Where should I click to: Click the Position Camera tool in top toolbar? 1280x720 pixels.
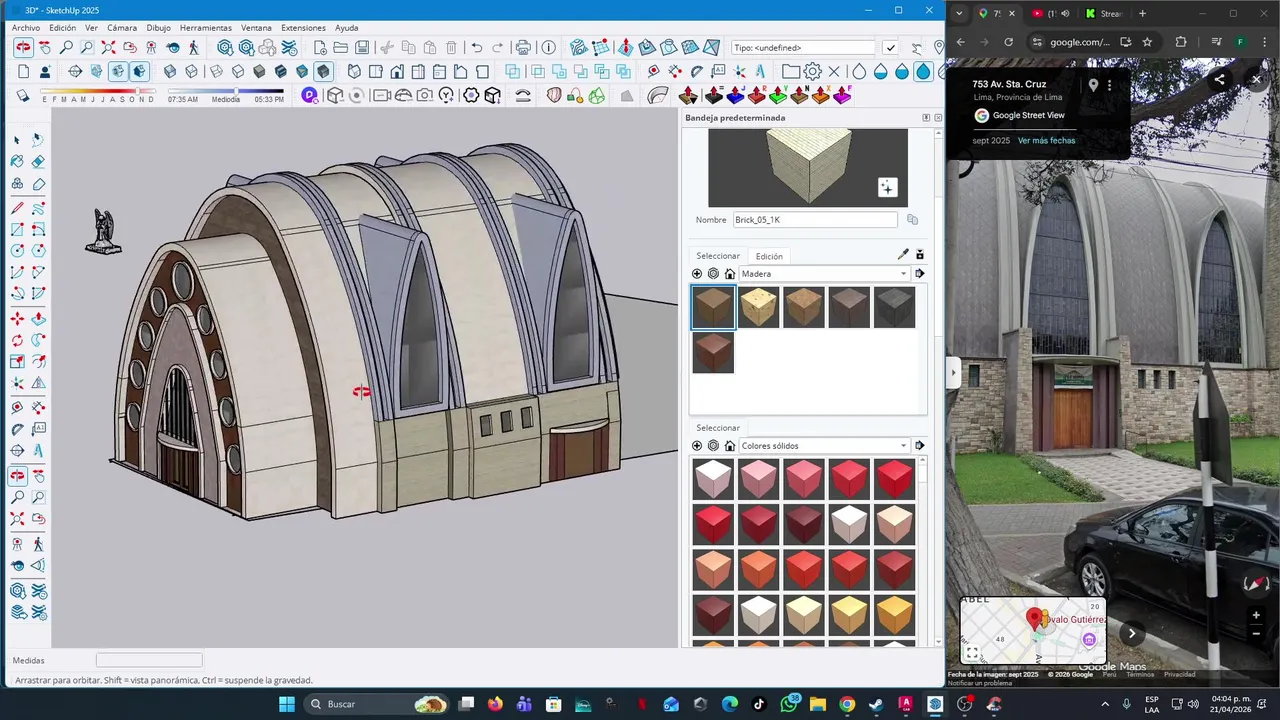pos(151,47)
